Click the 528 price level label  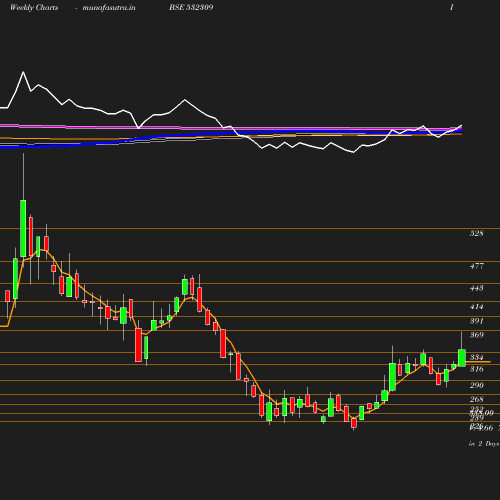[x=476, y=233]
